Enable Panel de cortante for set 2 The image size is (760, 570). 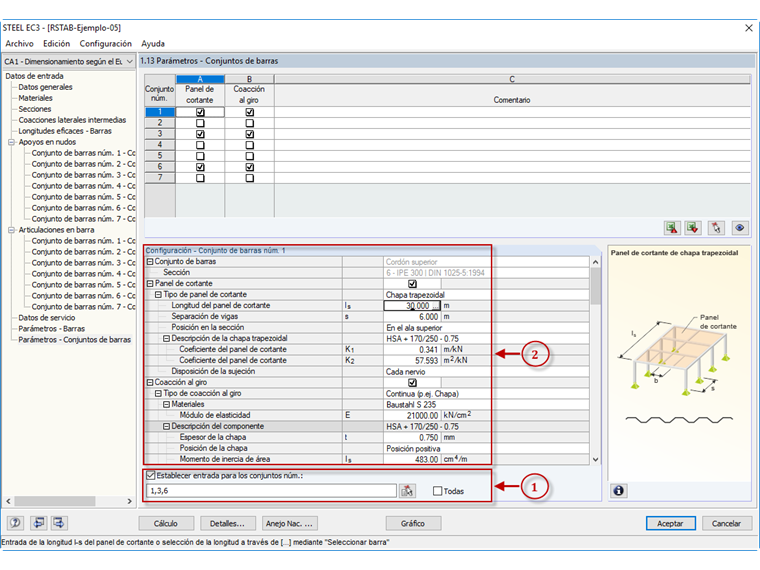pos(200,123)
